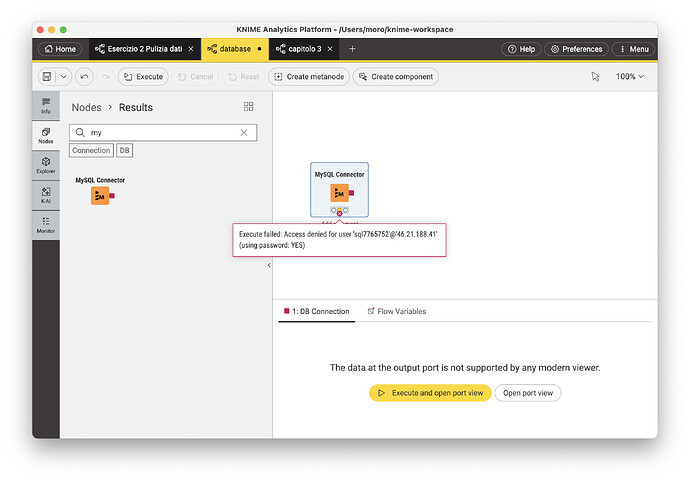Open the Home tab

click(x=60, y=49)
